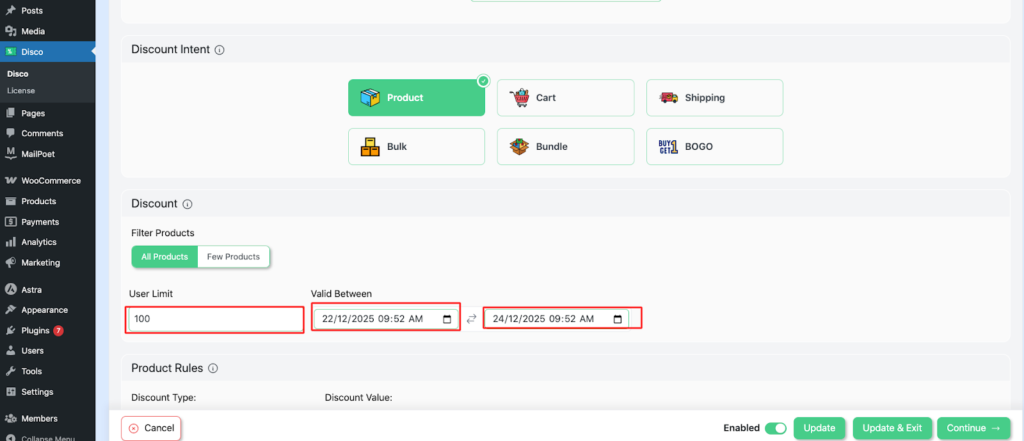This screenshot has height=441, width=1024.
Task: Click the Products icon in sidebar
Action: pyautogui.click(x=10, y=201)
